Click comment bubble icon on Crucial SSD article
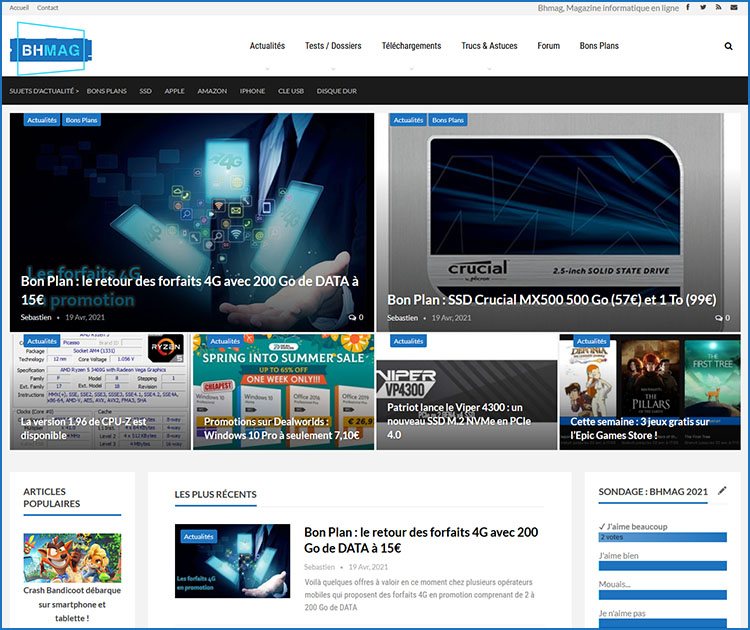750x630 pixels. [719, 317]
